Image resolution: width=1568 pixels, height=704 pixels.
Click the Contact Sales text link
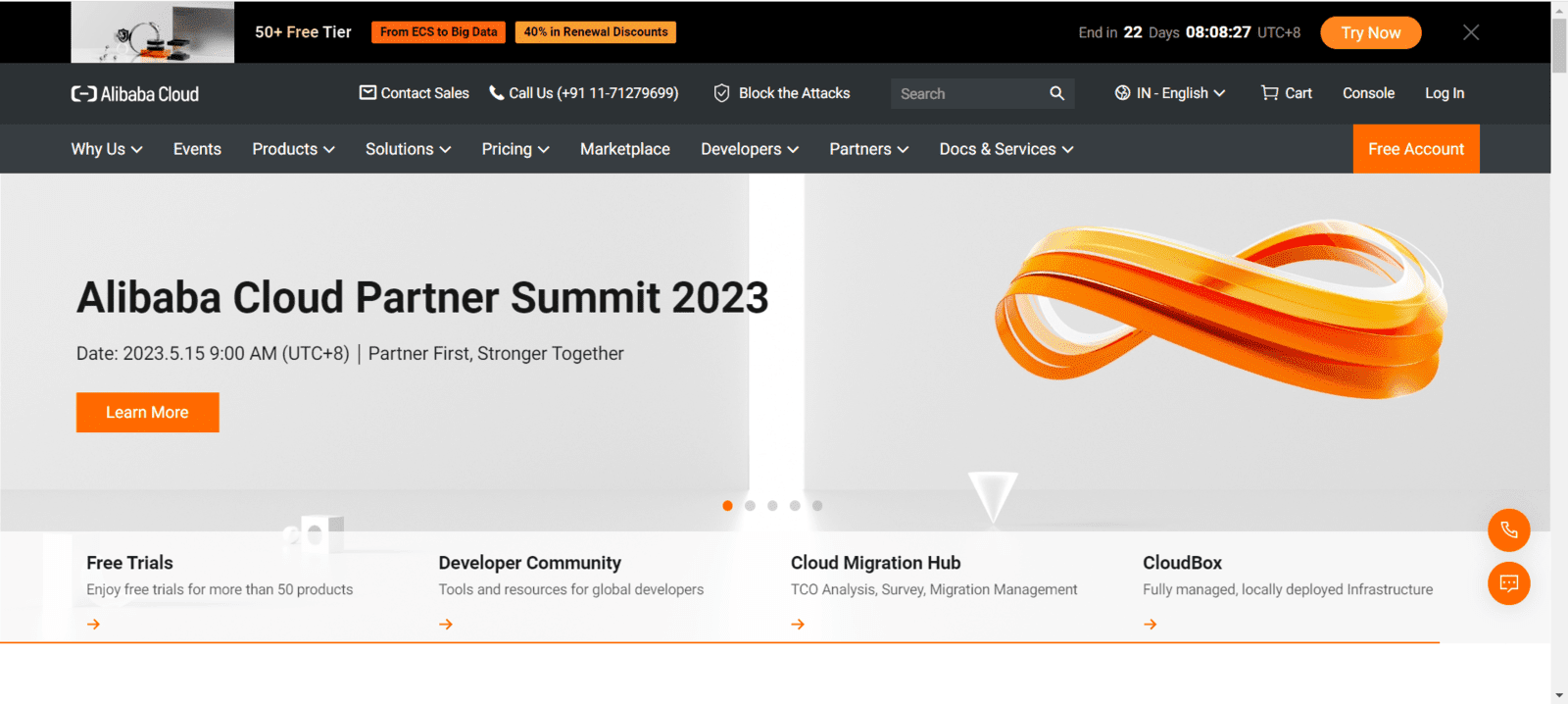coord(424,93)
